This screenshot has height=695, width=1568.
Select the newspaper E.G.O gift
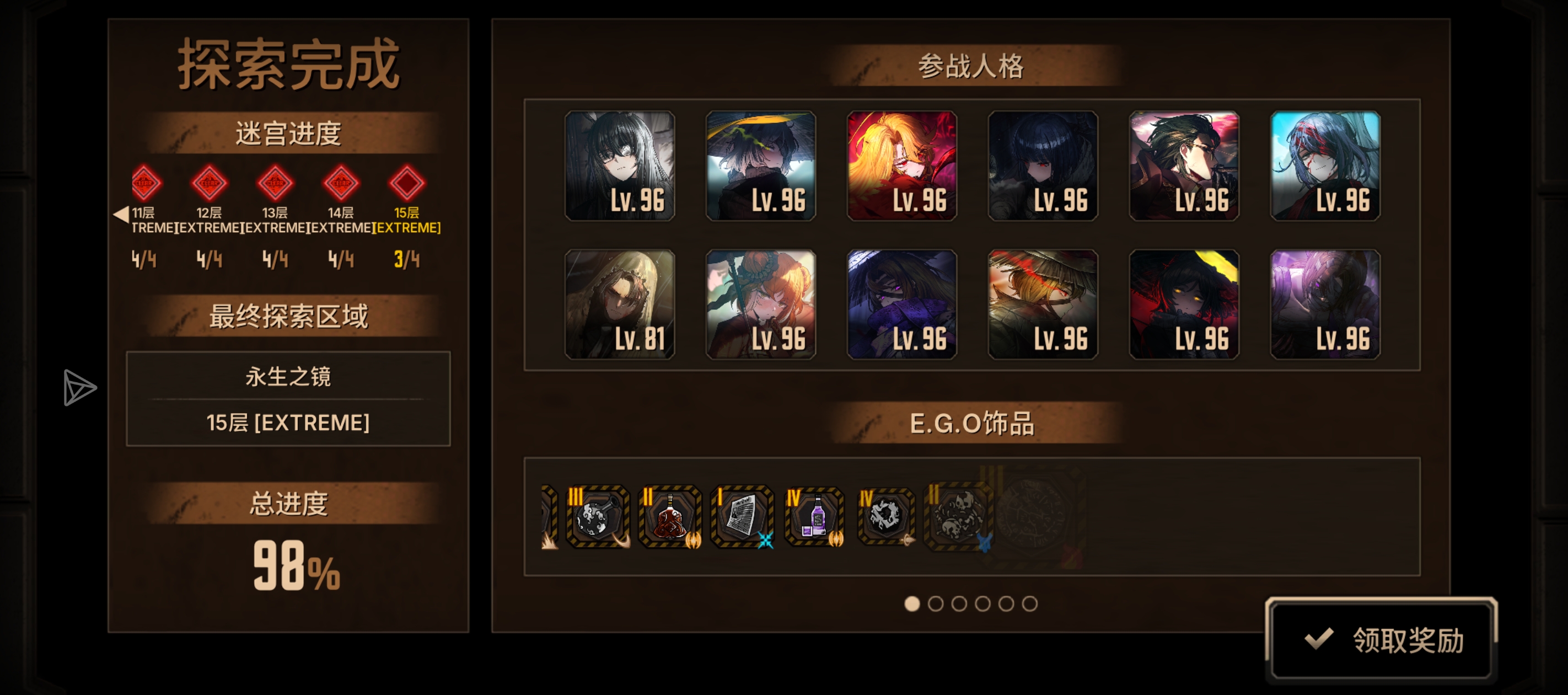click(742, 516)
